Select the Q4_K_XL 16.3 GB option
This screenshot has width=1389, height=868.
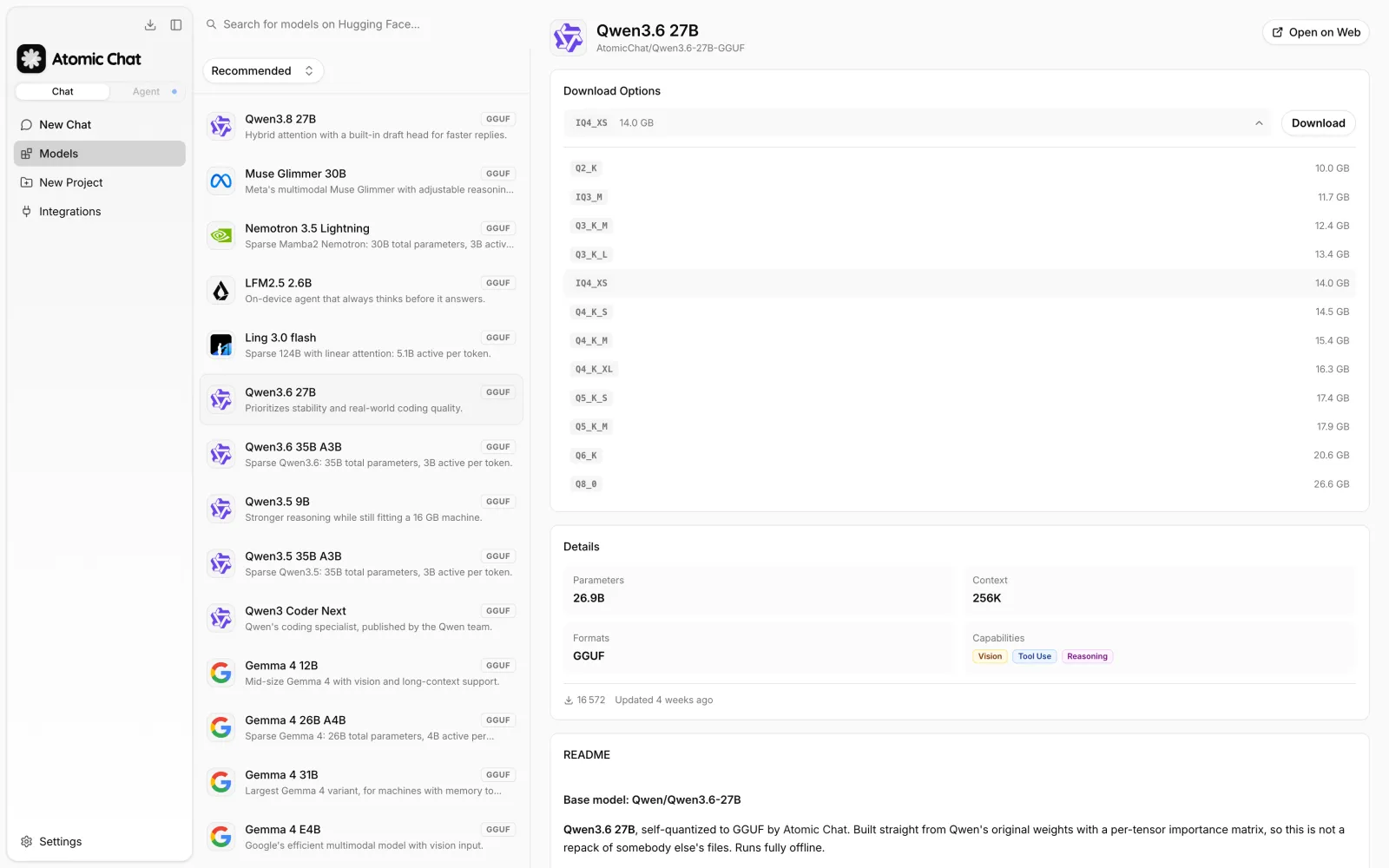pos(959,369)
